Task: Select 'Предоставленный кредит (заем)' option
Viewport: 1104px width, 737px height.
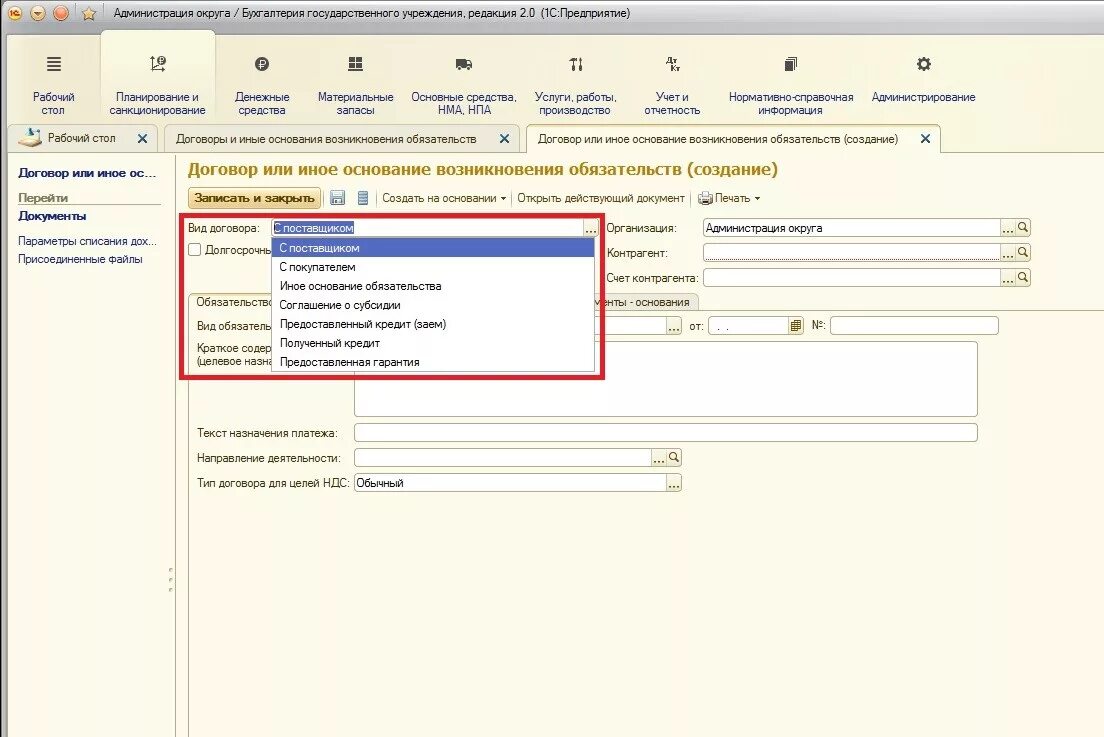Action: pyautogui.click(x=433, y=324)
